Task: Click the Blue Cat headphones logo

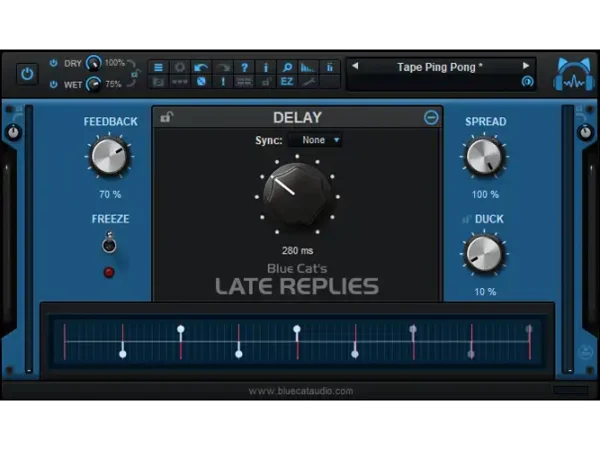Action: pyautogui.click(x=574, y=75)
